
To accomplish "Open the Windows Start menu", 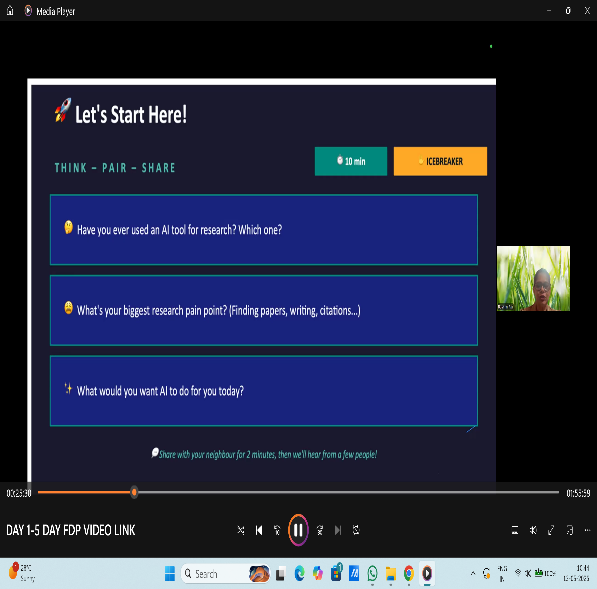I will [170, 573].
